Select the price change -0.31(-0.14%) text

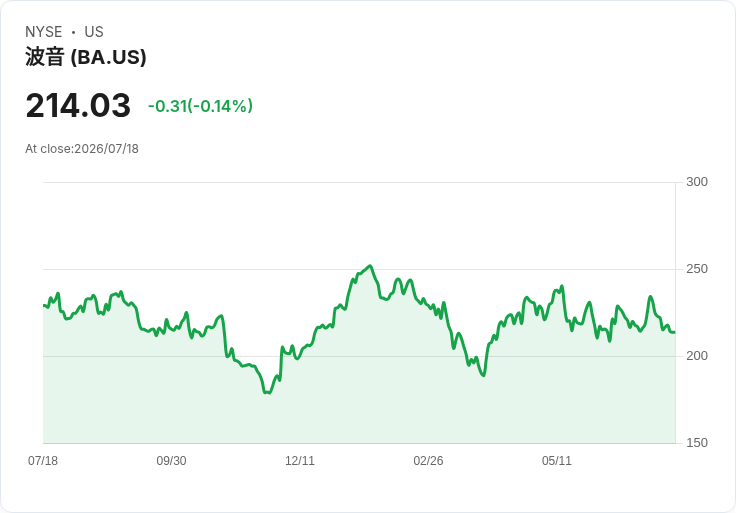tap(200, 106)
